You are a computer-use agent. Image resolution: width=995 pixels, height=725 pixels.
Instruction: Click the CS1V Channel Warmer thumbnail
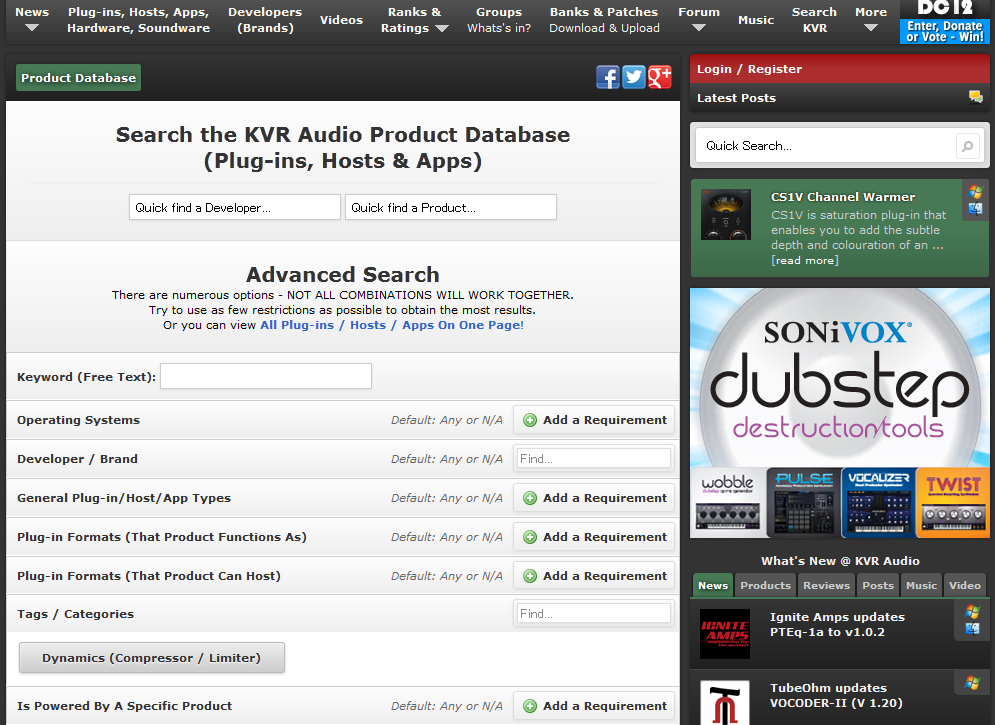[725, 214]
